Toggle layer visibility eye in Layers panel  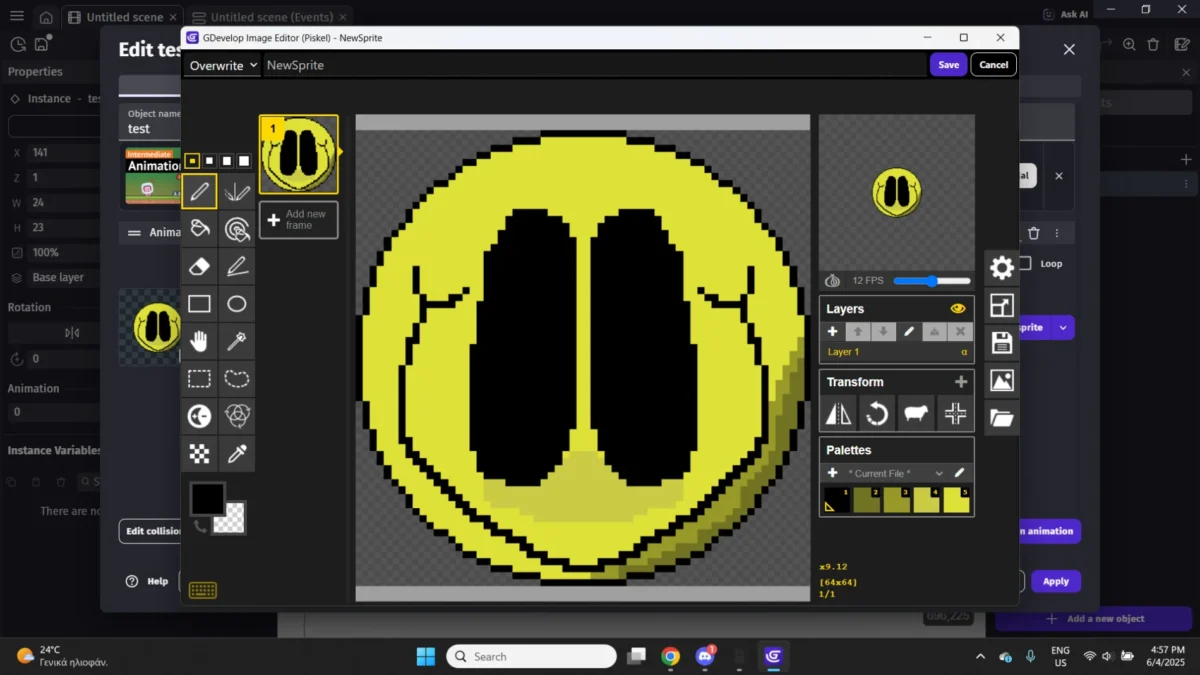957,309
